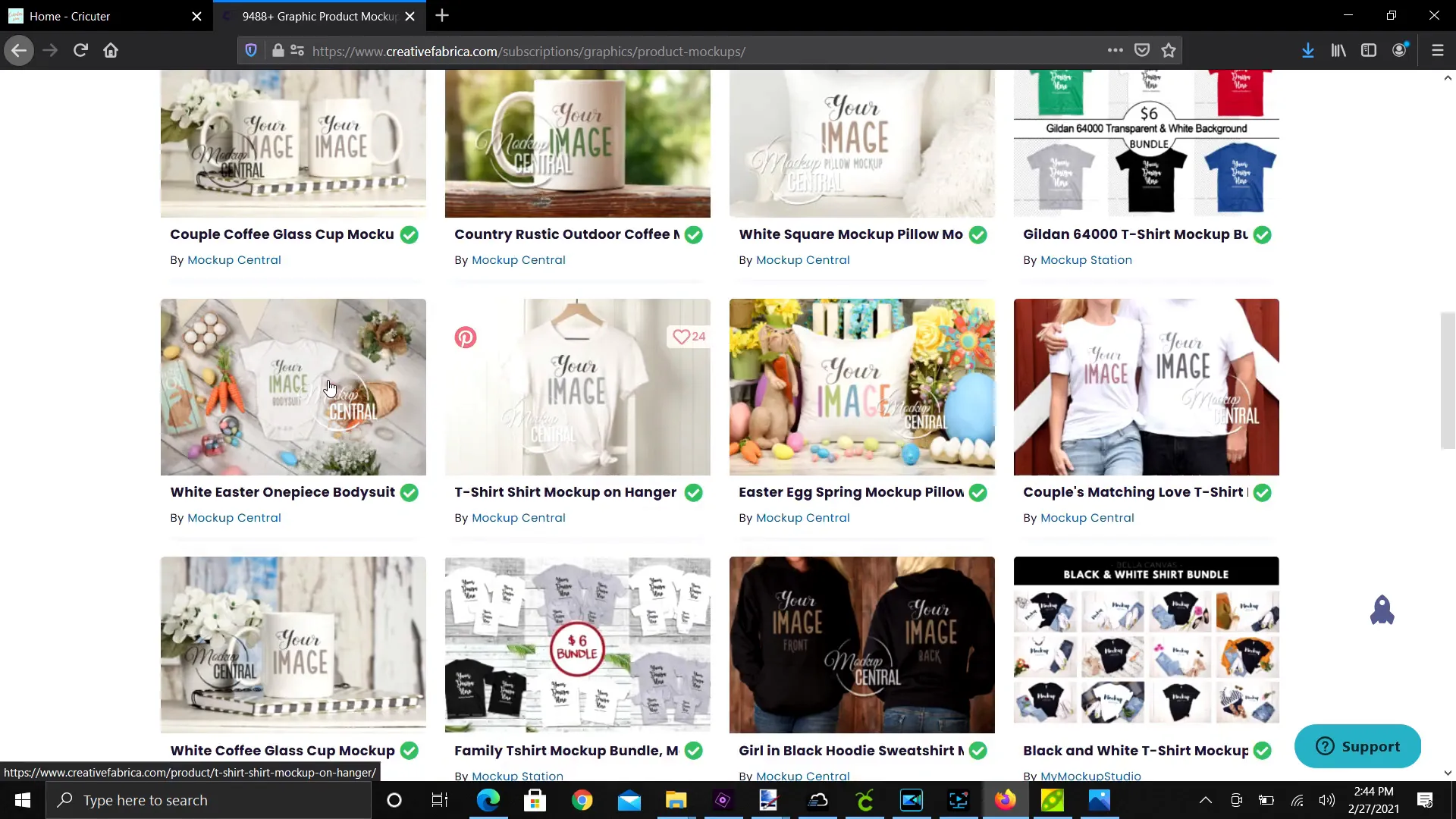Save this page to Pocket
1456x819 pixels.
pyautogui.click(x=1141, y=50)
